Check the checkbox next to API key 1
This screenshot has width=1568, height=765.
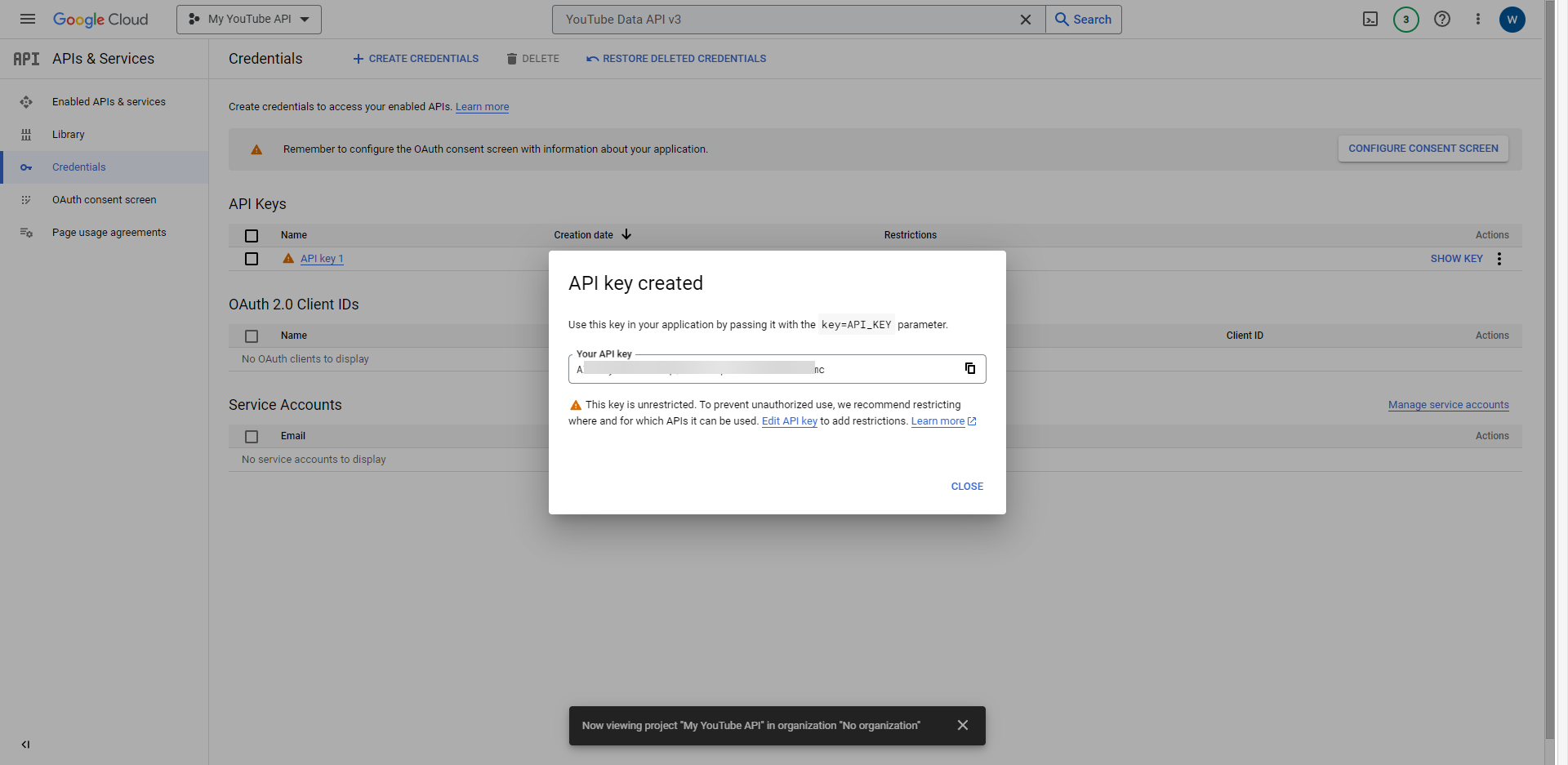coord(252,259)
